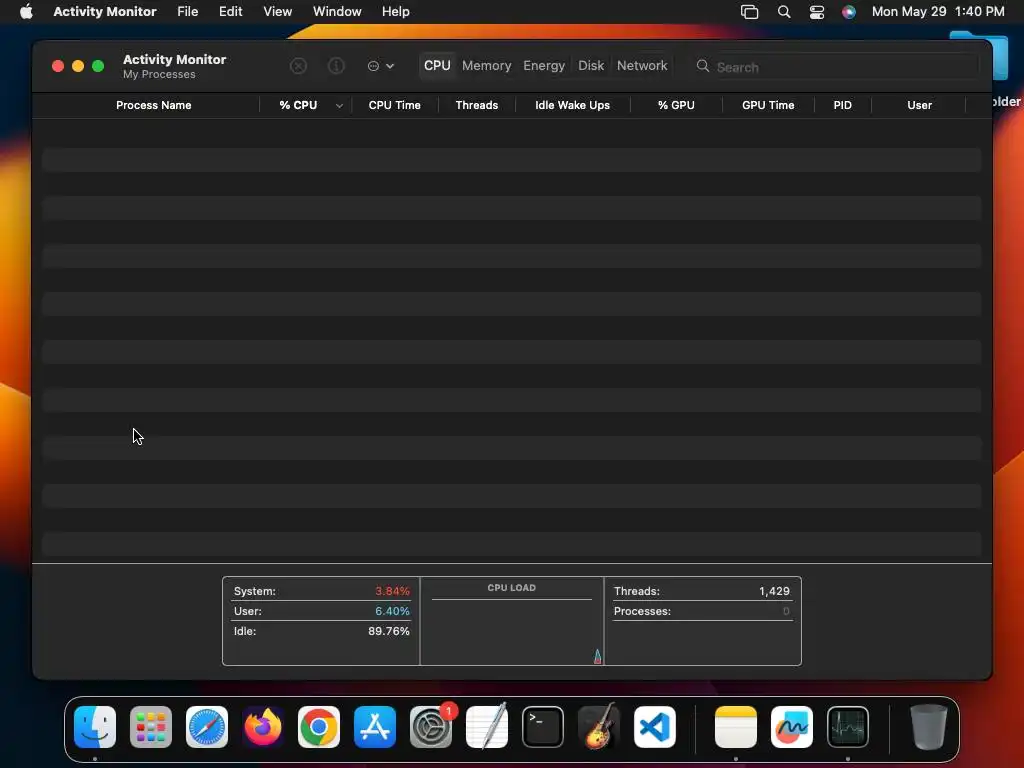Open Freeform from the Dock
This screenshot has height=768, width=1024.
coord(792,727)
